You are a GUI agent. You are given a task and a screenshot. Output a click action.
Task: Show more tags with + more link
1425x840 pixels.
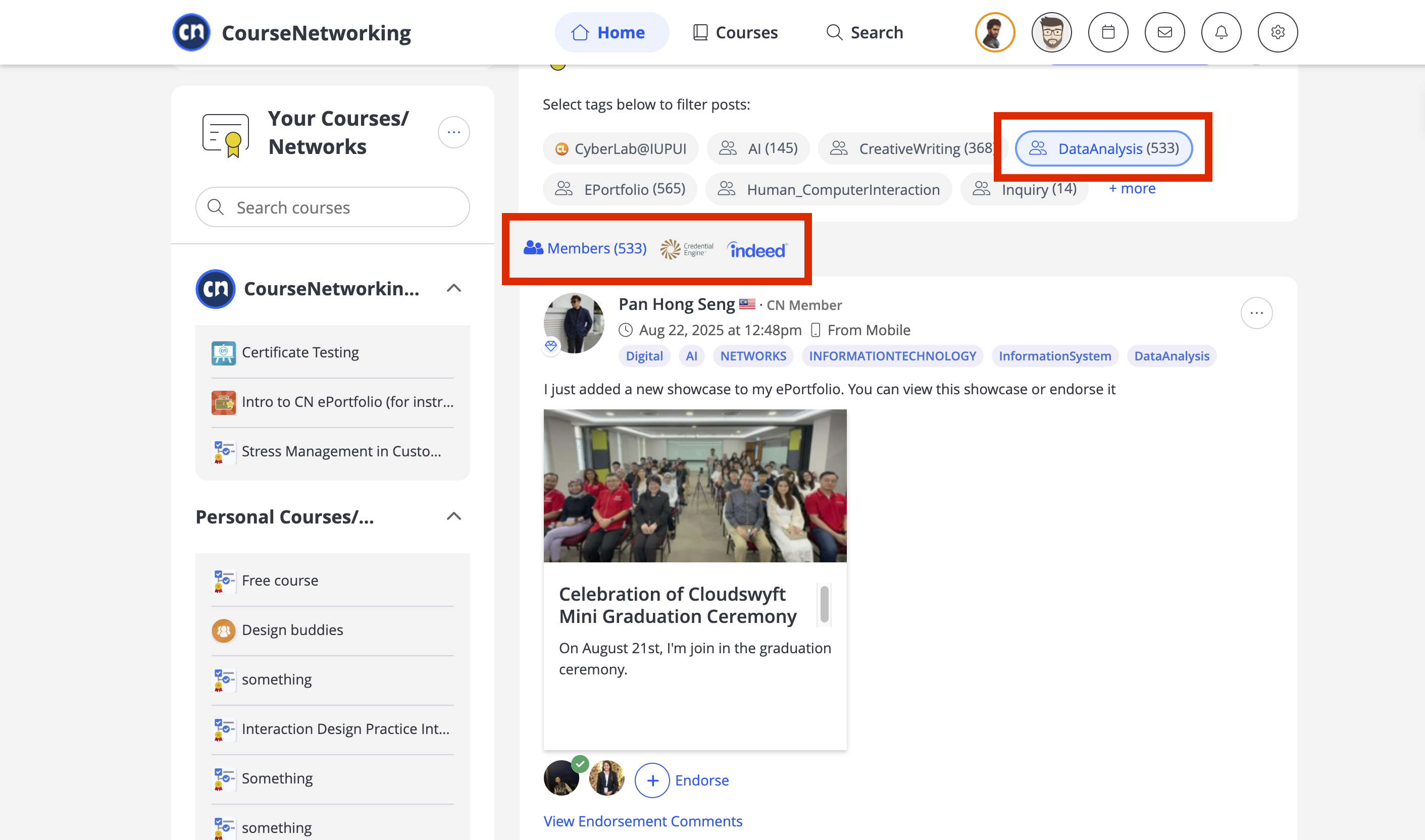(x=1132, y=188)
